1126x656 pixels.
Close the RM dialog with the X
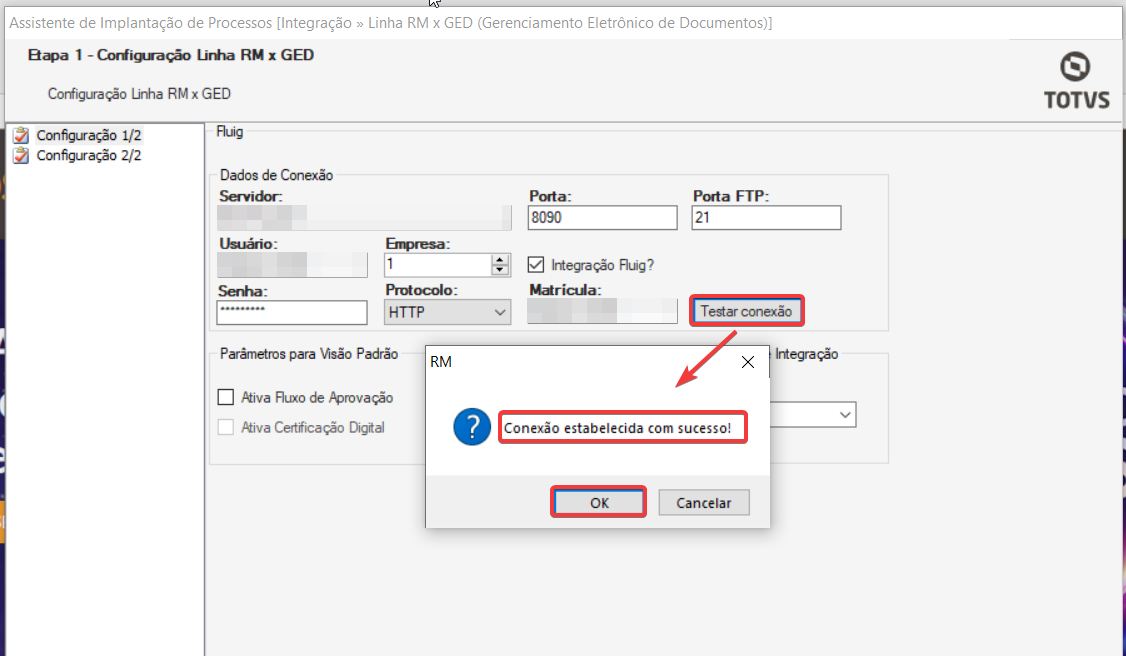coord(748,362)
